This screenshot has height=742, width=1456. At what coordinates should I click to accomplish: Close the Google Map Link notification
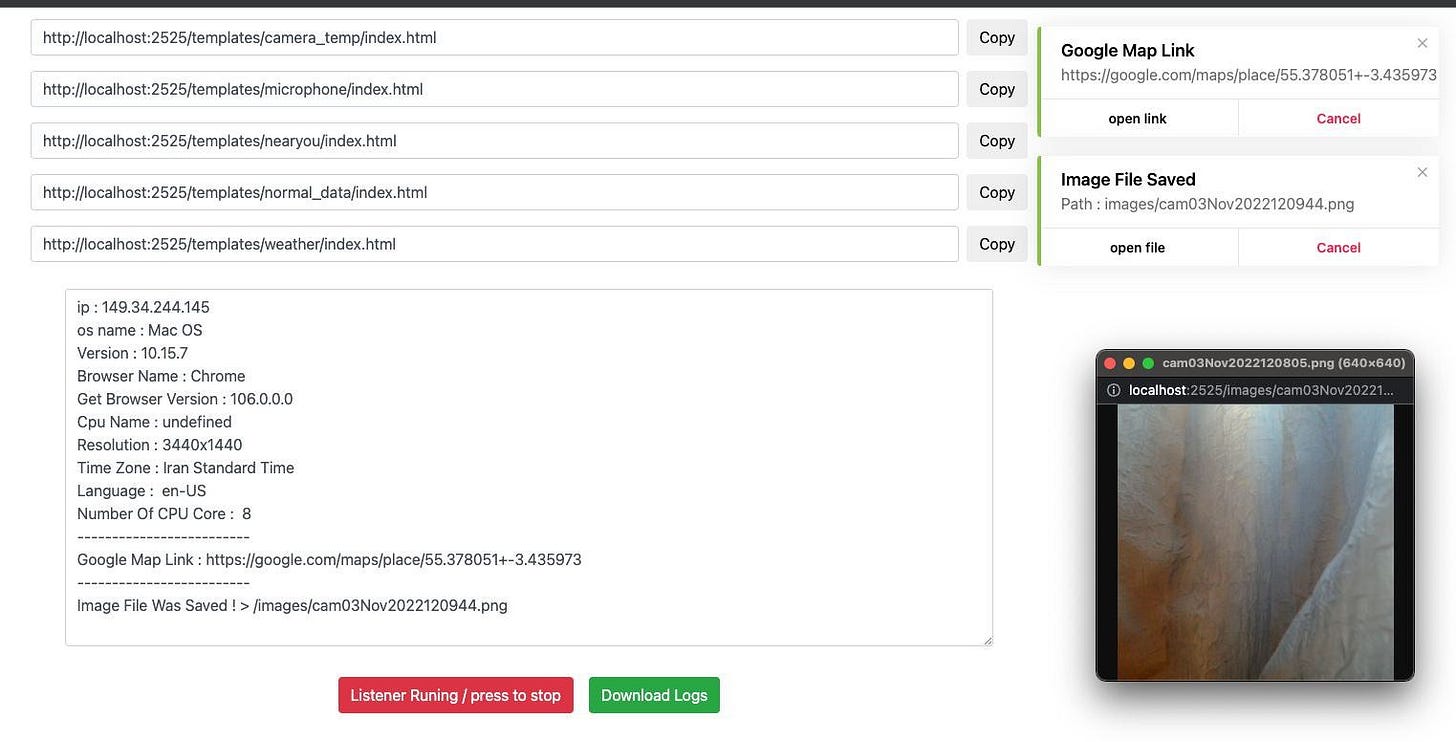pos(1422,43)
